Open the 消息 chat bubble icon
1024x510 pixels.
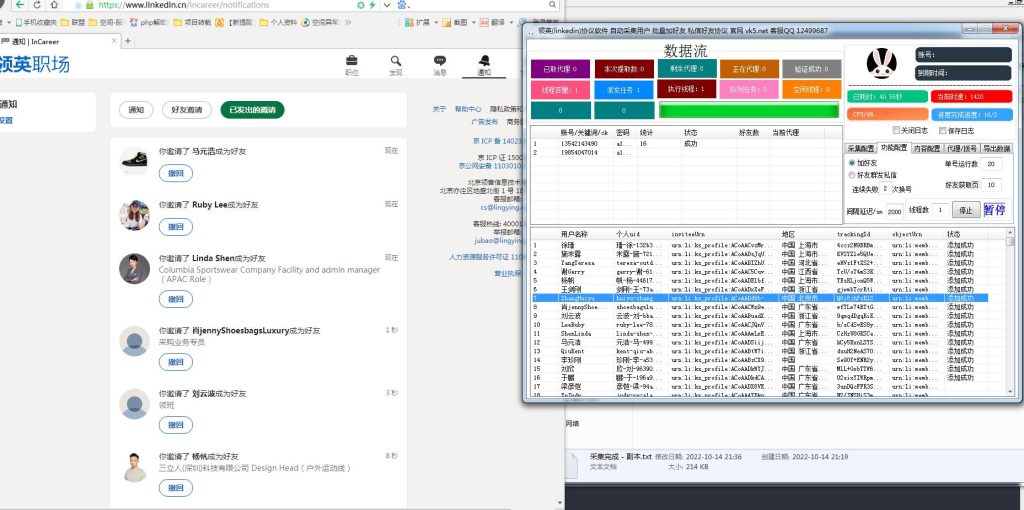[x=439, y=61]
